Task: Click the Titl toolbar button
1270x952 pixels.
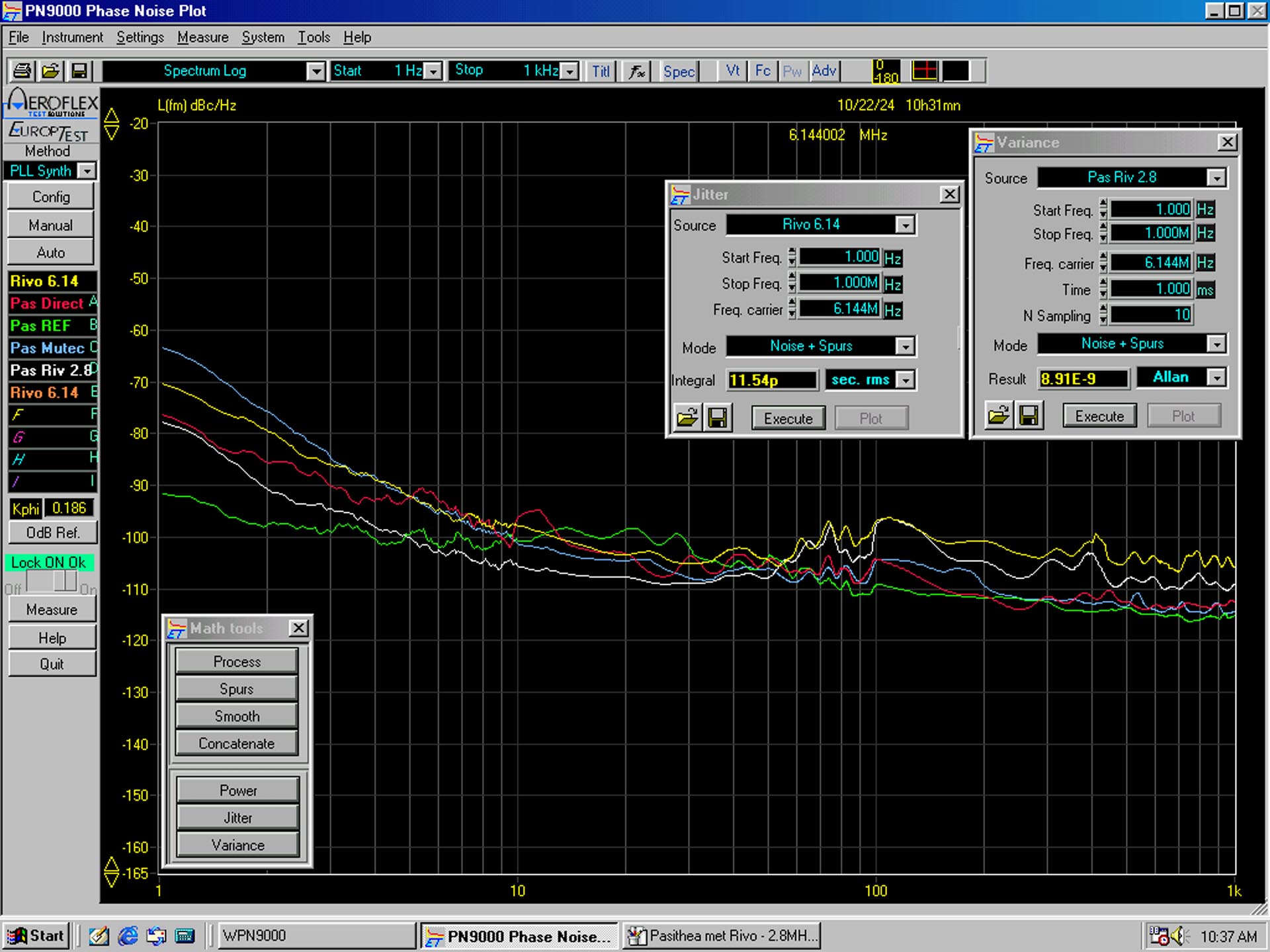Action: 601,71
